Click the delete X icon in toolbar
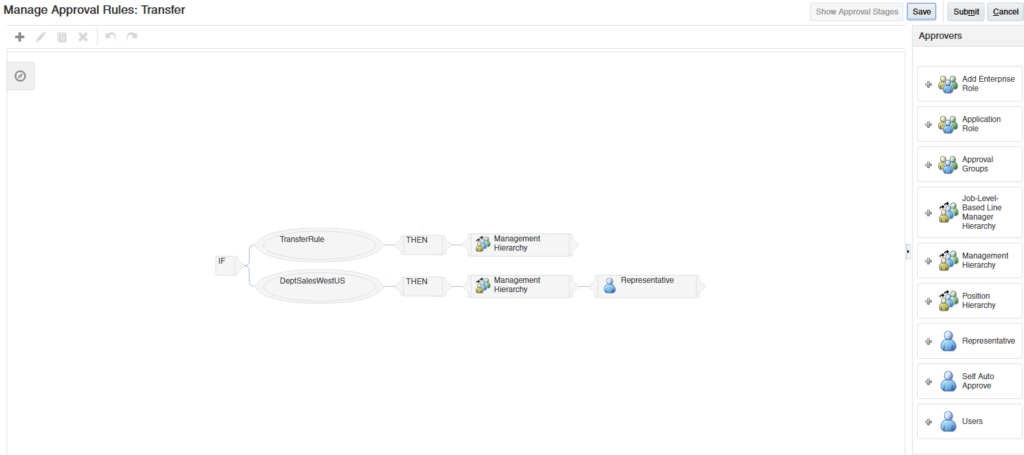The height and width of the screenshot is (455, 1024). point(83,37)
